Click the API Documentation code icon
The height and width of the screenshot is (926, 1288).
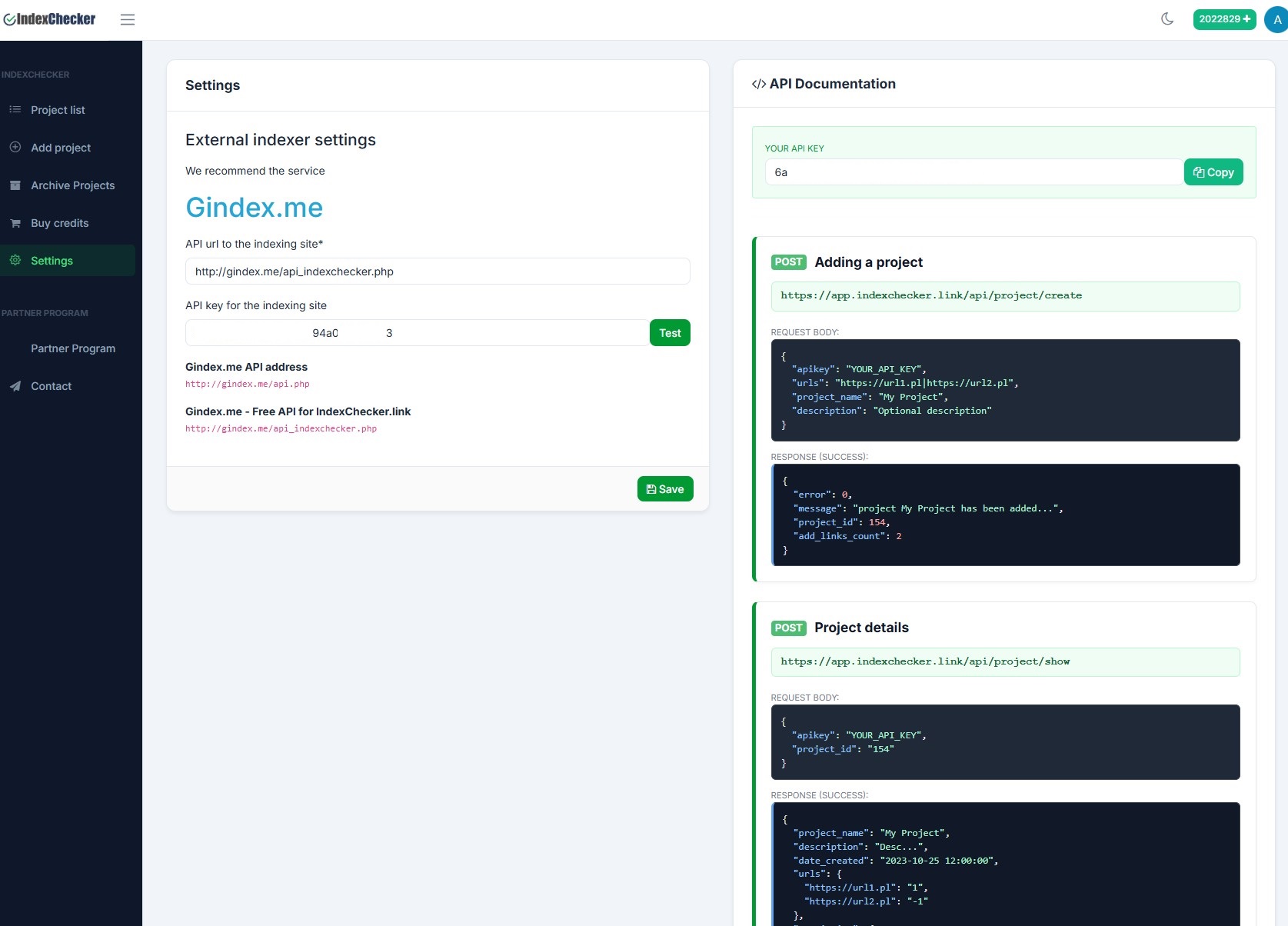pos(759,85)
